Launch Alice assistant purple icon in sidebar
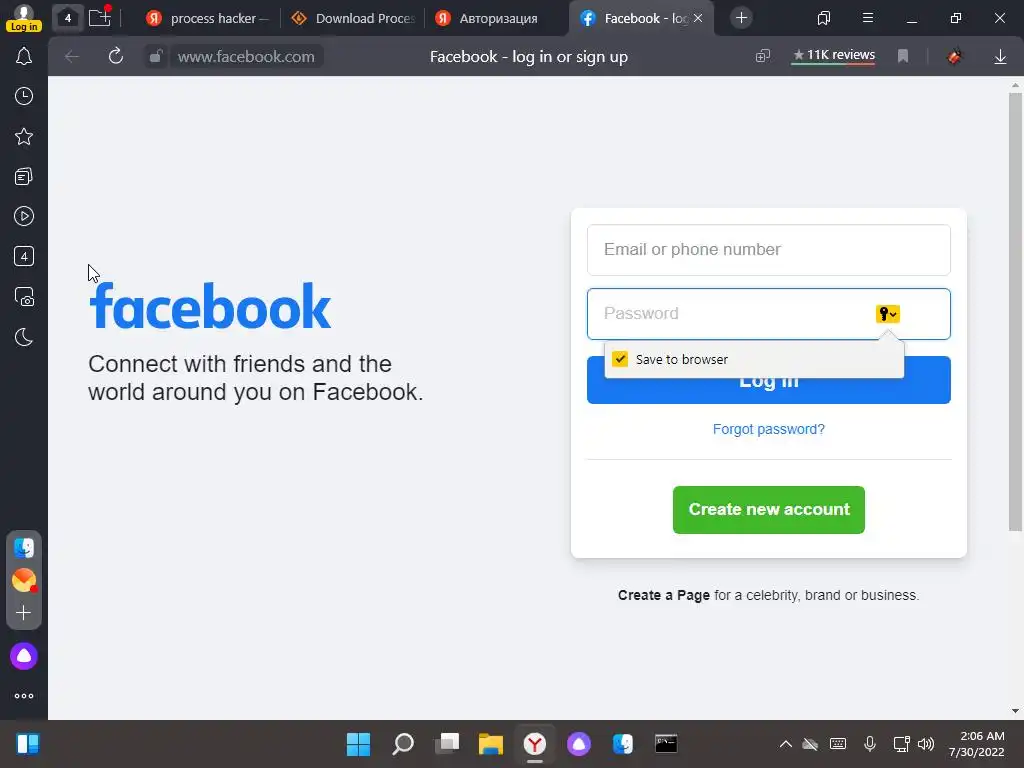1024x768 pixels. click(x=24, y=656)
